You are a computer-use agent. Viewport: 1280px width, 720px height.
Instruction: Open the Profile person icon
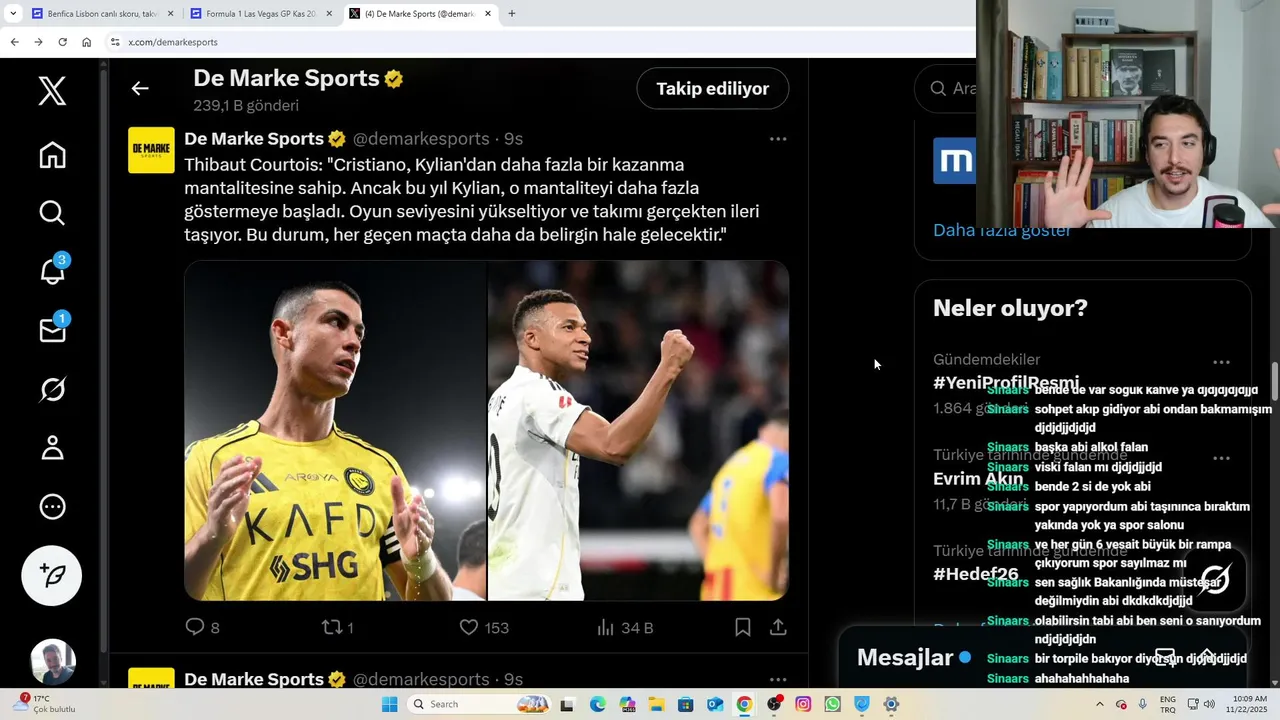(52, 448)
